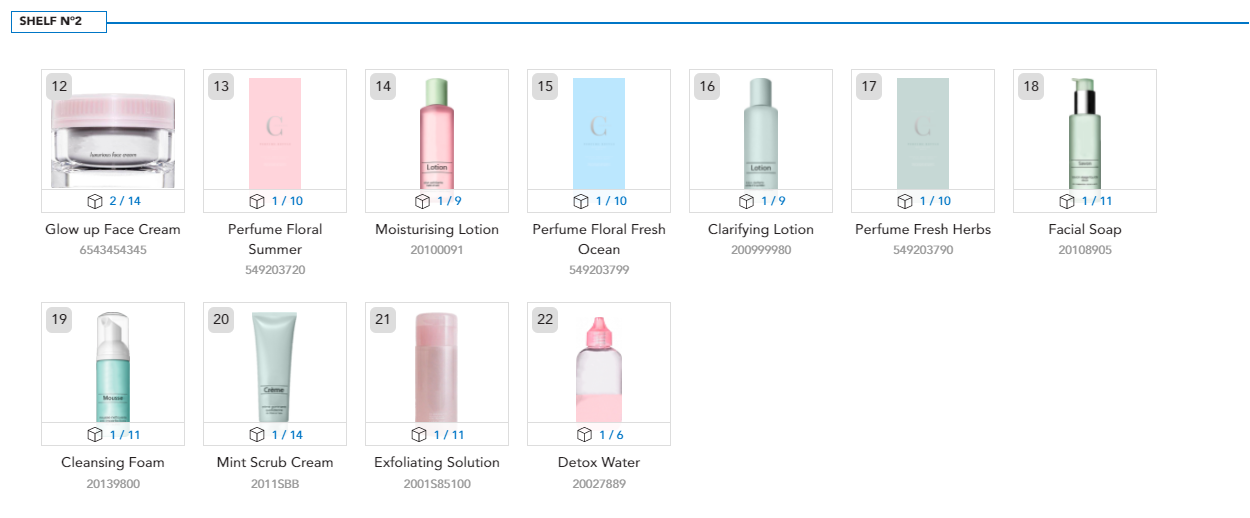
Task: Select the Perfume Fresh Herbs product image
Action: 923,133
